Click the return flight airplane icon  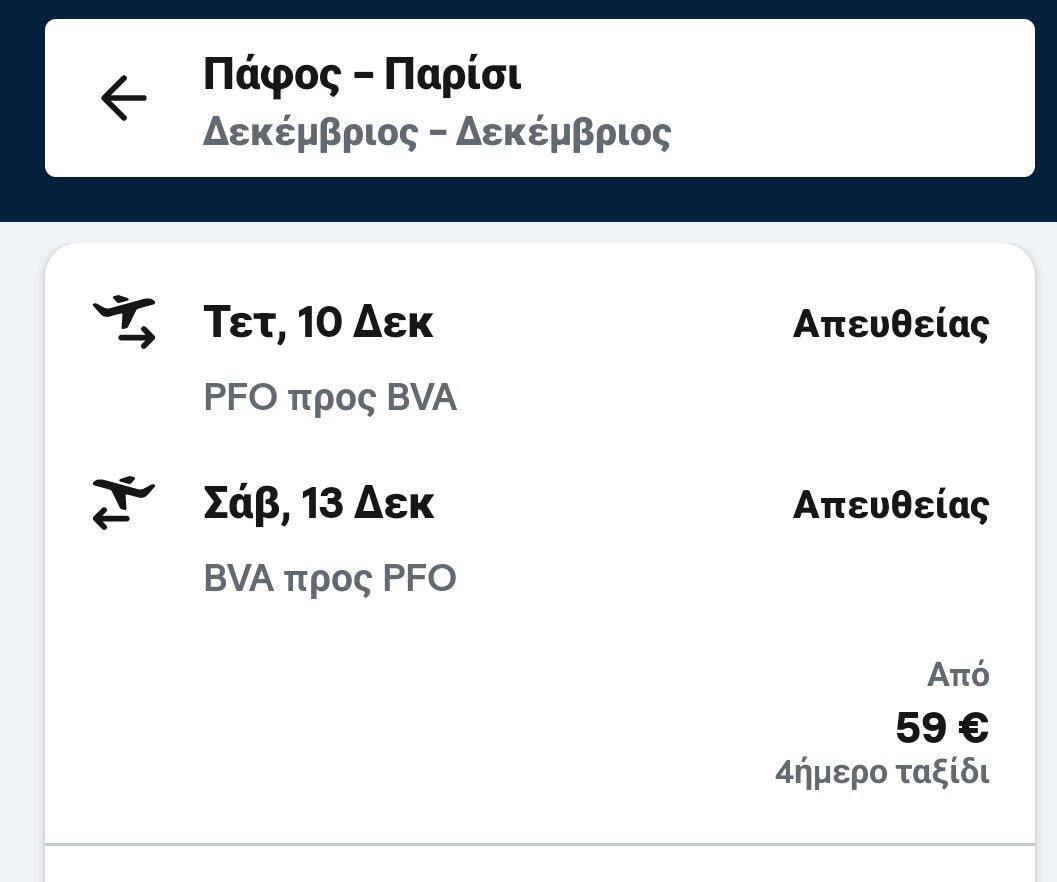125,502
